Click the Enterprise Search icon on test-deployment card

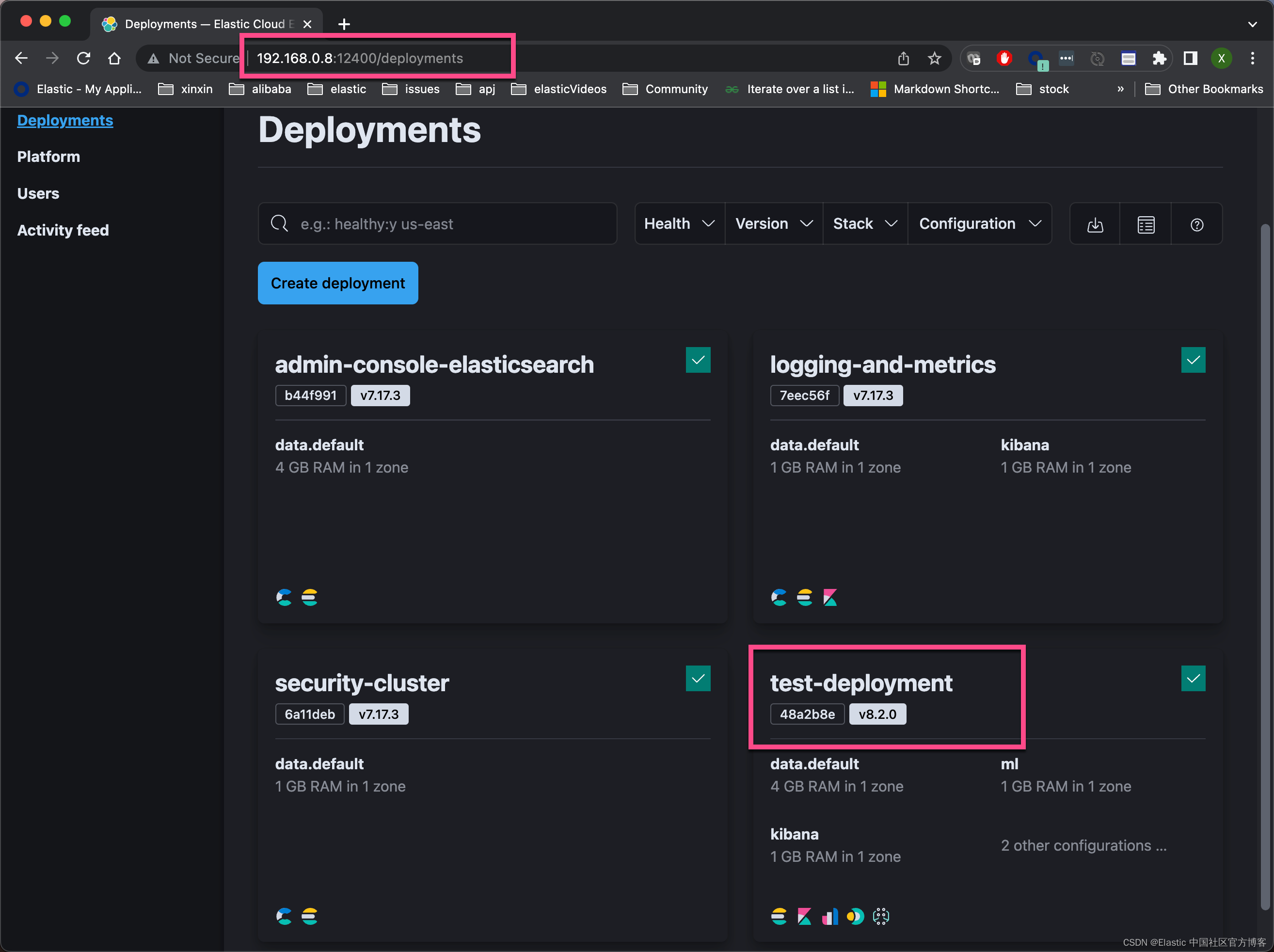855,916
